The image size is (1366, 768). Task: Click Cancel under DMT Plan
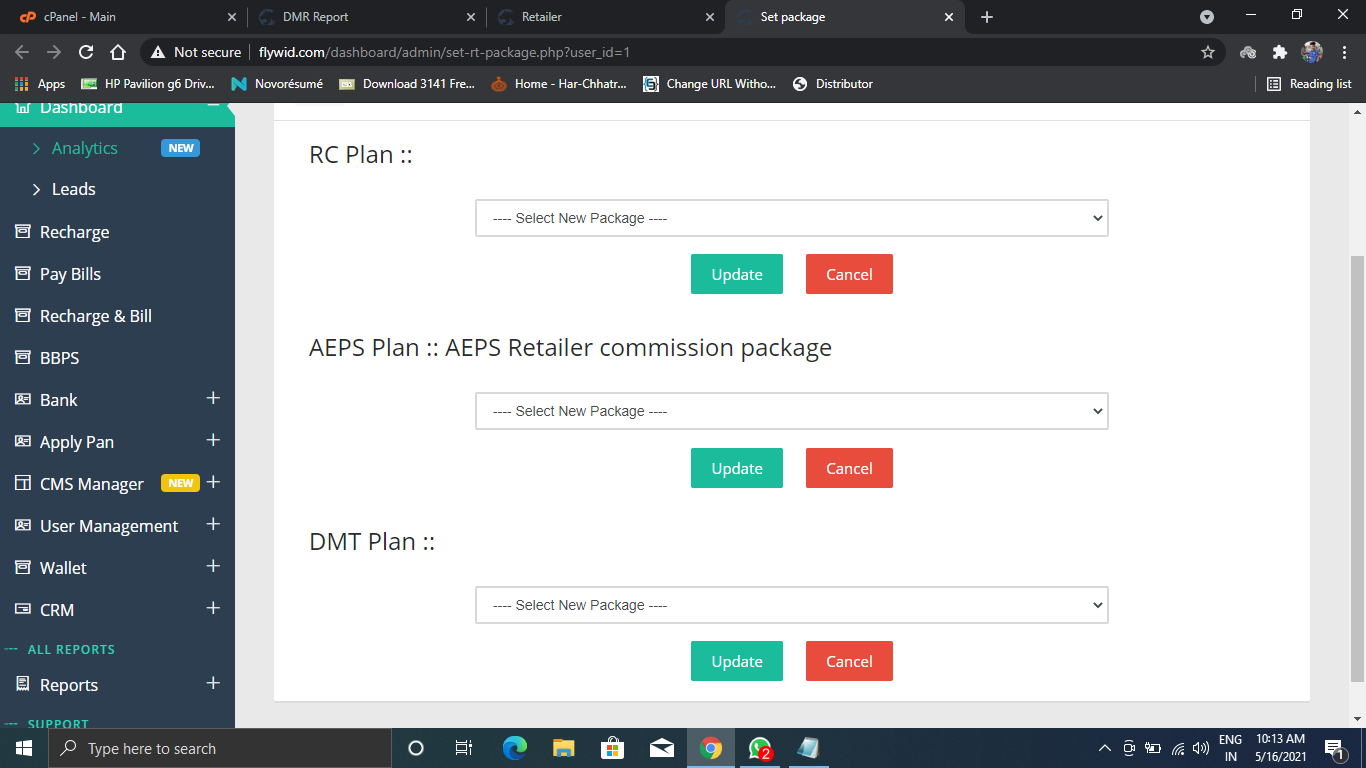(849, 661)
